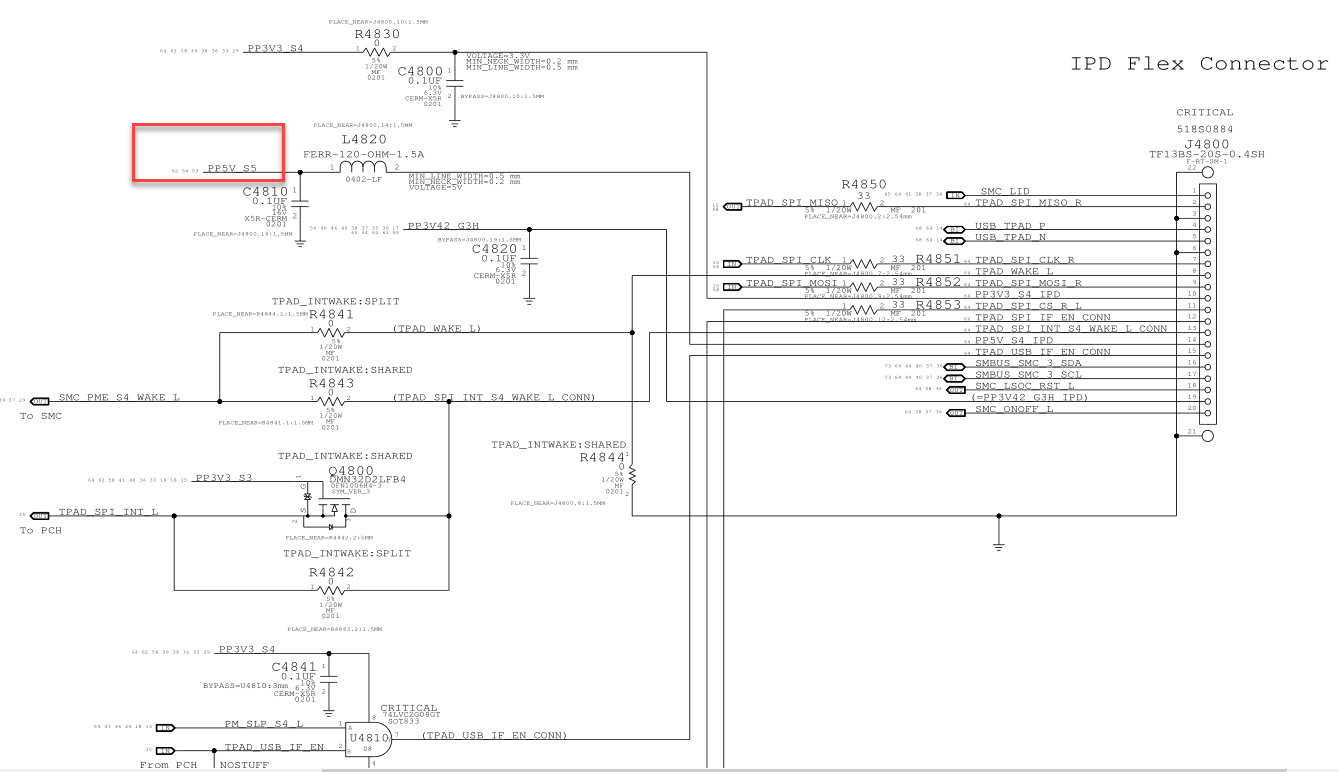Select the TPAD_SPI_CLK_R net name

click(x=1025, y=260)
